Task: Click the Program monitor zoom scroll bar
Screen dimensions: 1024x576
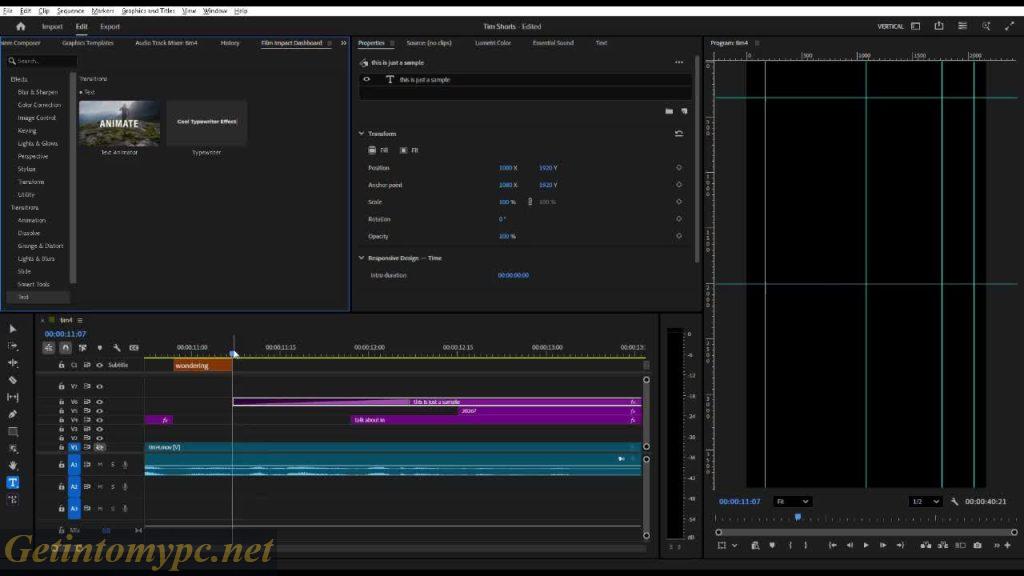Action: click(x=866, y=532)
